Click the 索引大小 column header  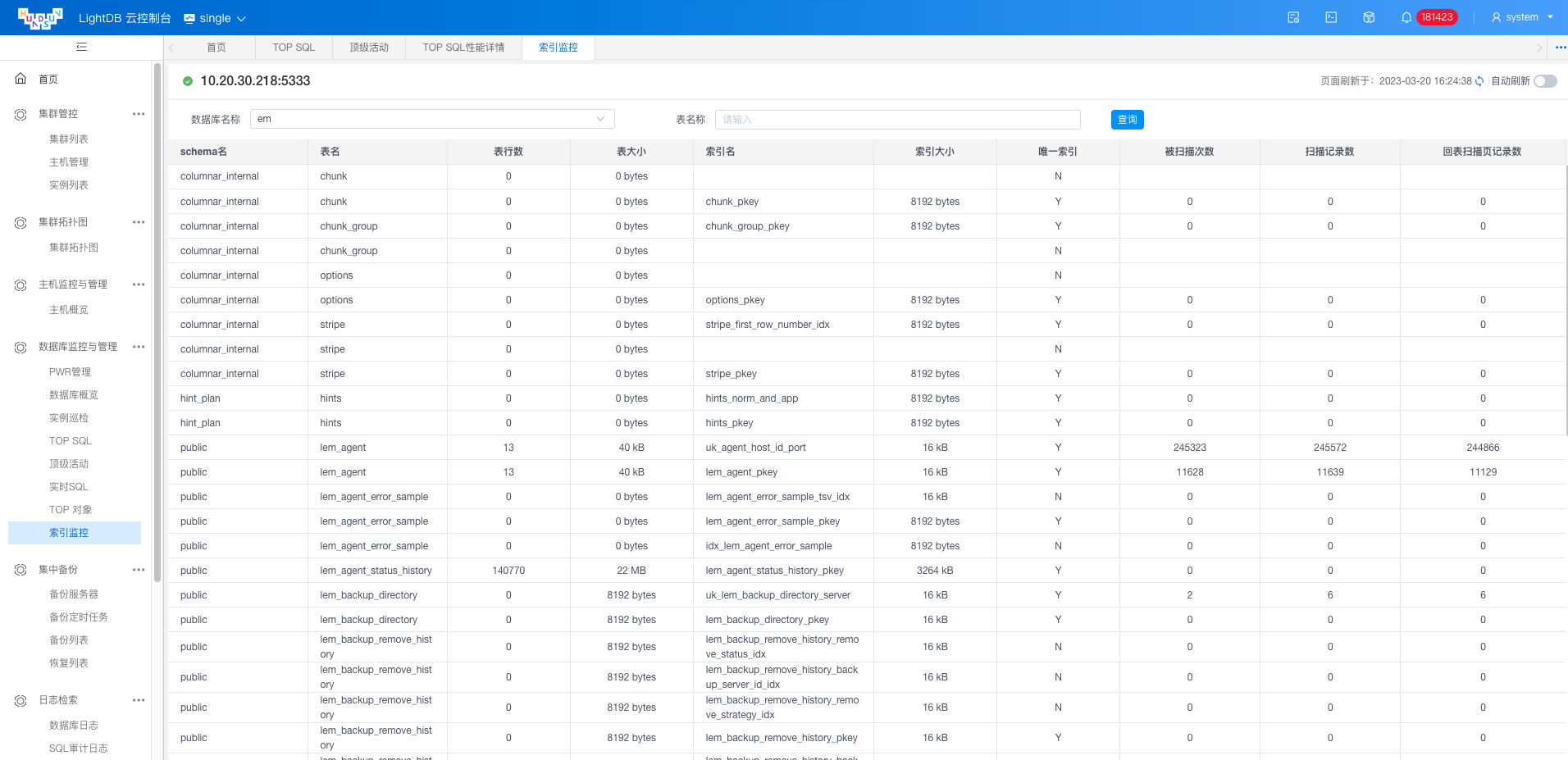pyautogui.click(x=935, y=152)
